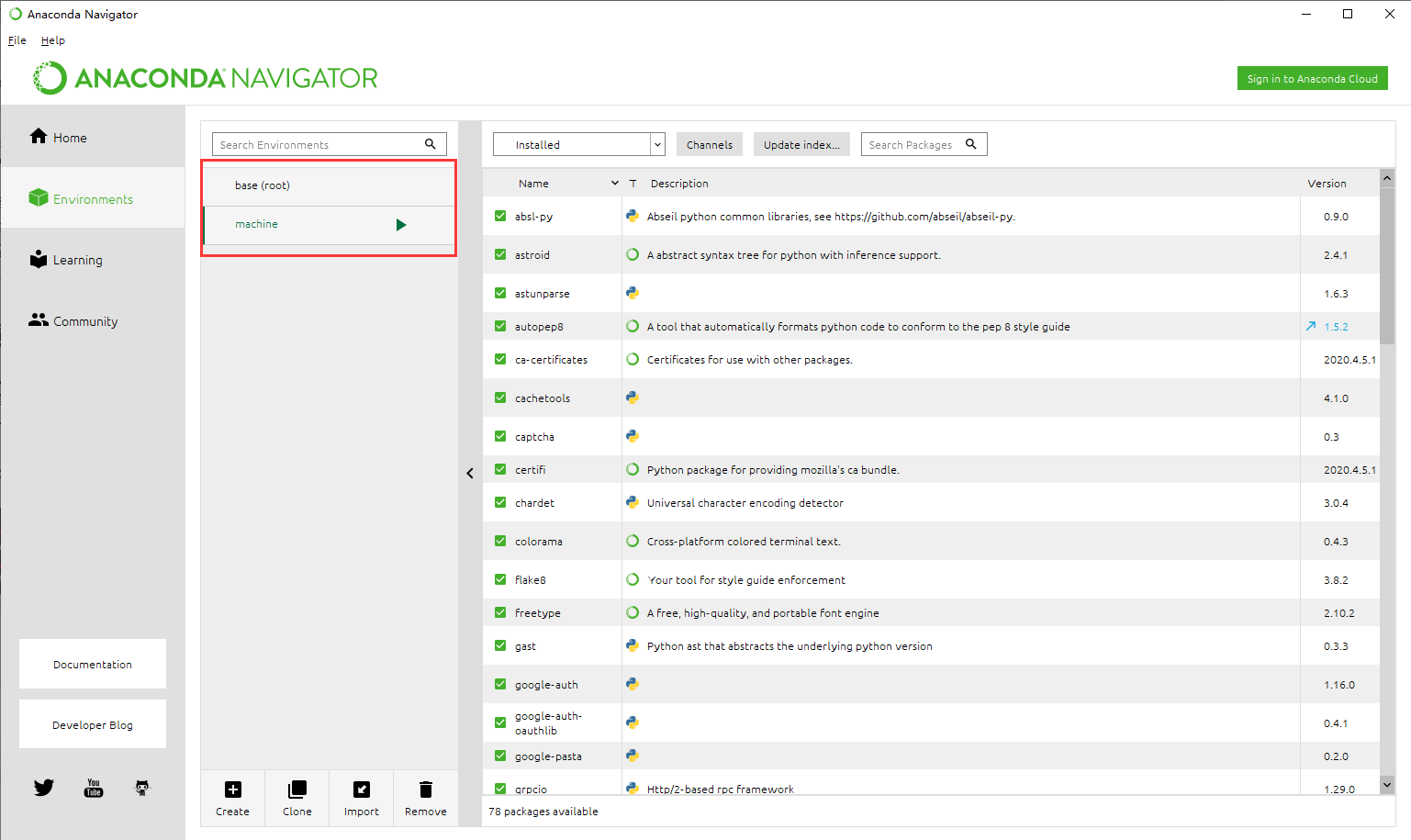
Task: Open the Home section
Action: 57,136
